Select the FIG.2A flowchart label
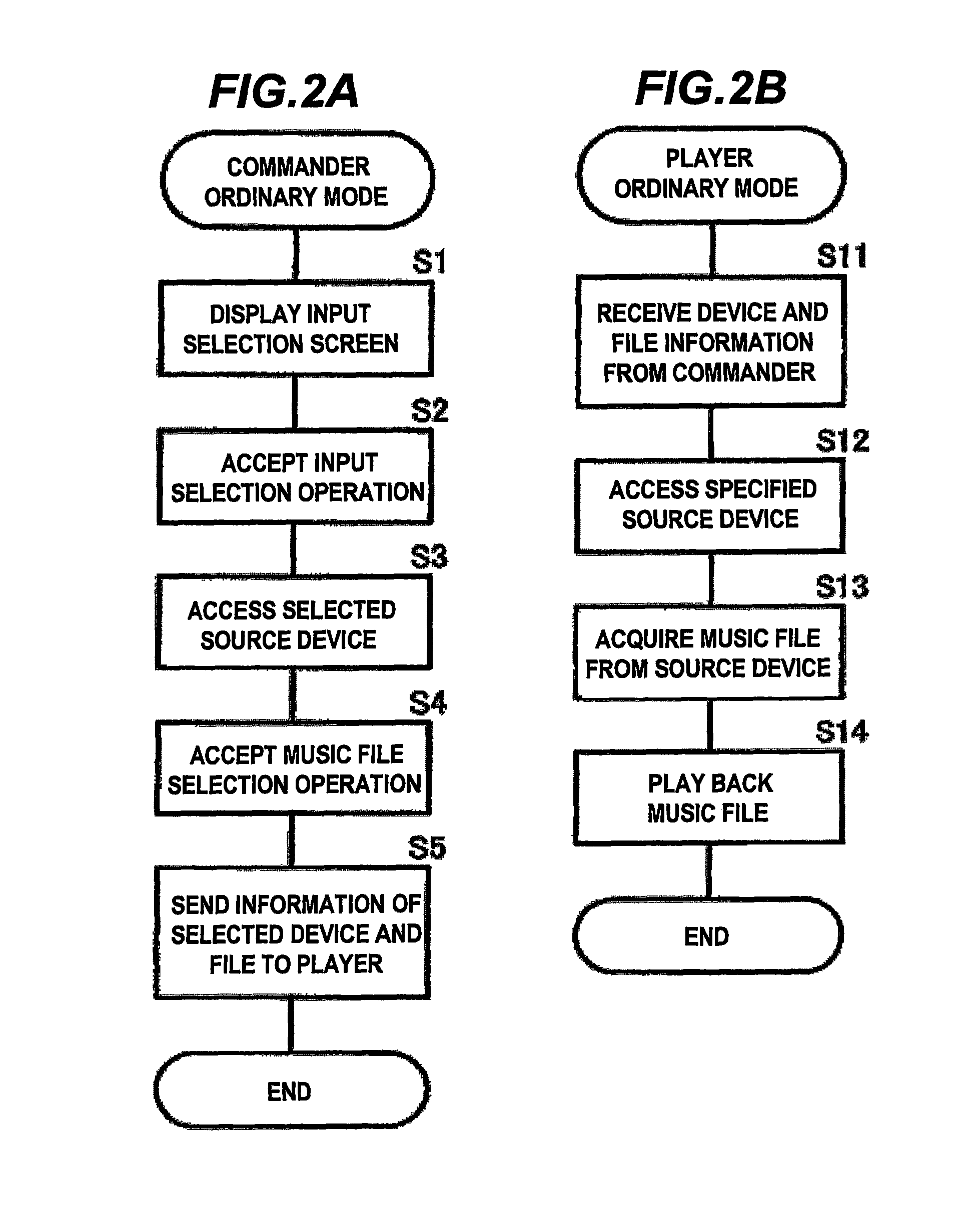Screen dimensions: 978x1232 [x=231, y=55]
